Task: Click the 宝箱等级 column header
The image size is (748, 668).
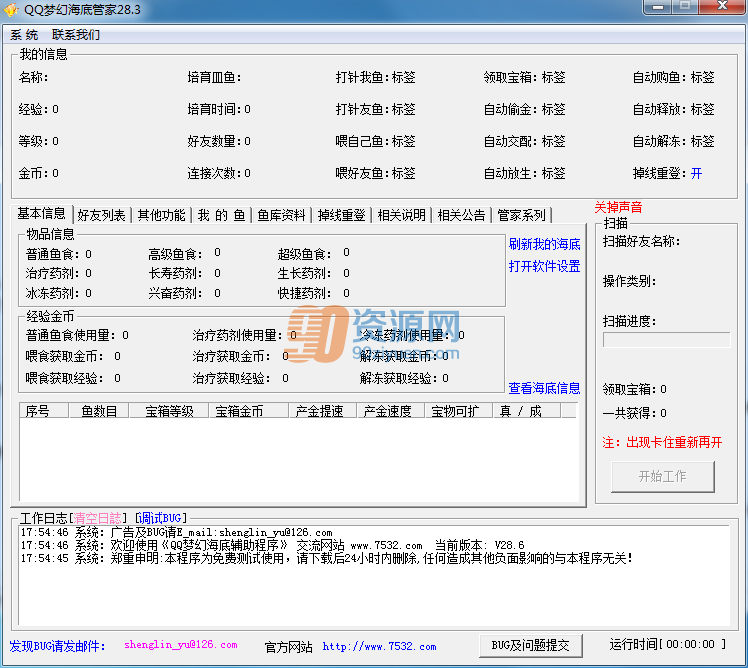Action: click(169, 411)
